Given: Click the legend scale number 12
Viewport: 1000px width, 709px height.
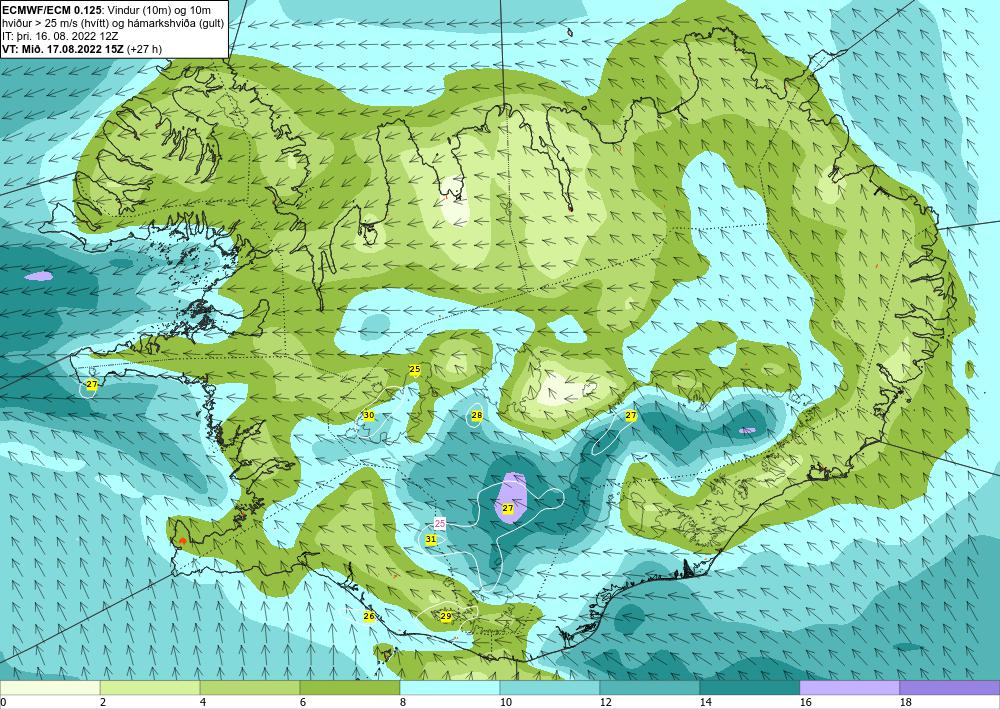Looking at the screenshot, I should pyautogui.click(x=606, y=703).
